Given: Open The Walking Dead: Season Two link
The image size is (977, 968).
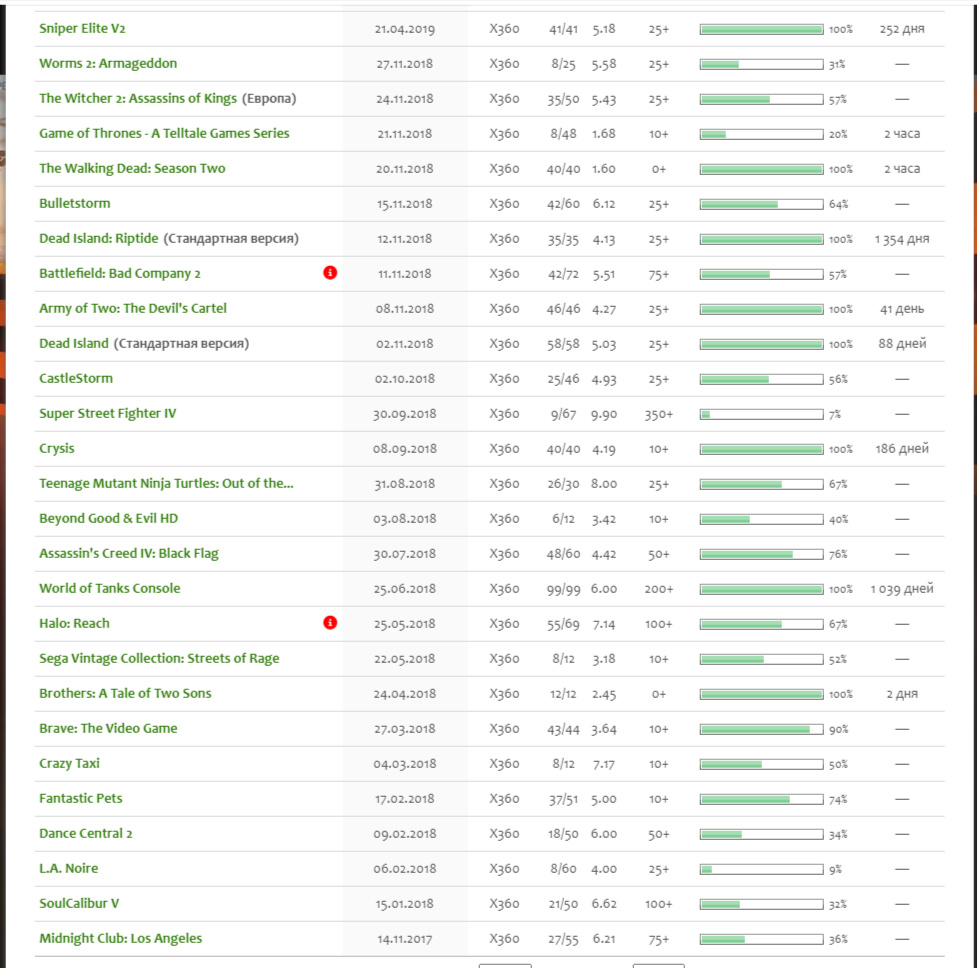Looking at the screenshot, I should [132, 168].
